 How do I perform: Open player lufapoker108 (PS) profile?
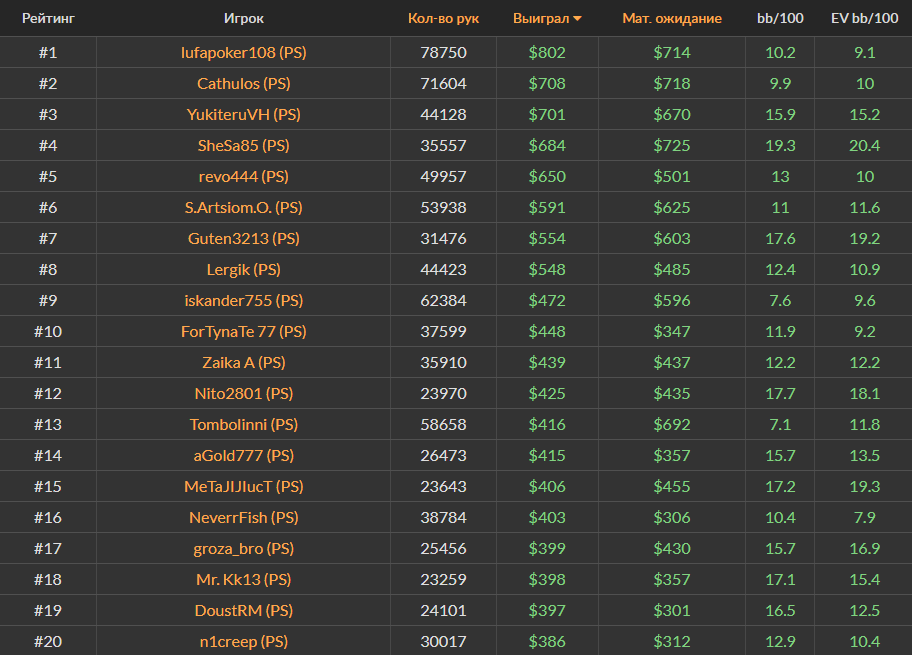coord(244,53)
